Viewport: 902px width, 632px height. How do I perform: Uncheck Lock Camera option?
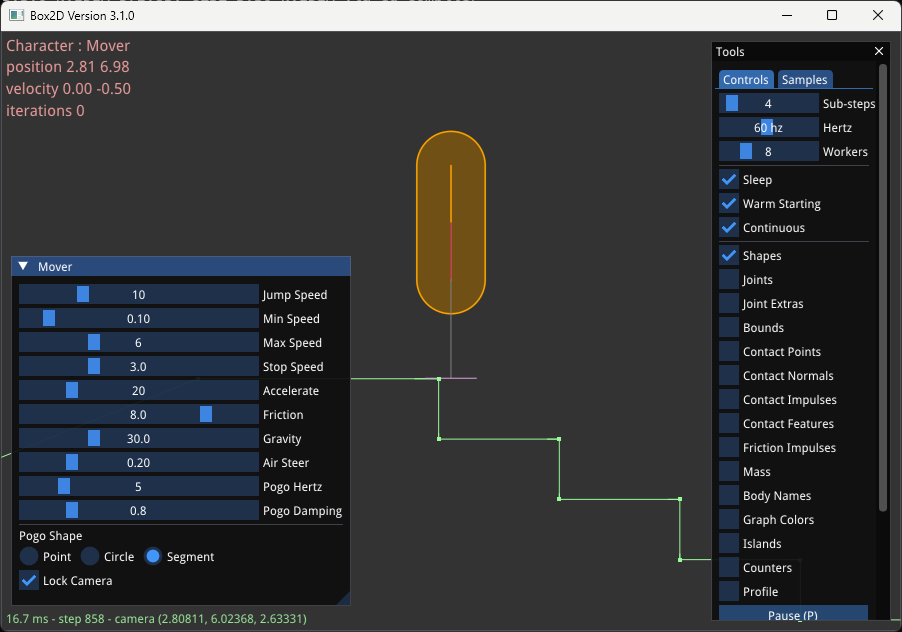(x=30, y=581)
